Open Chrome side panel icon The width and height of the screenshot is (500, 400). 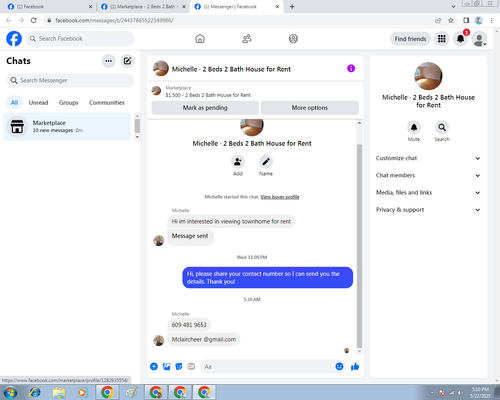466,20
